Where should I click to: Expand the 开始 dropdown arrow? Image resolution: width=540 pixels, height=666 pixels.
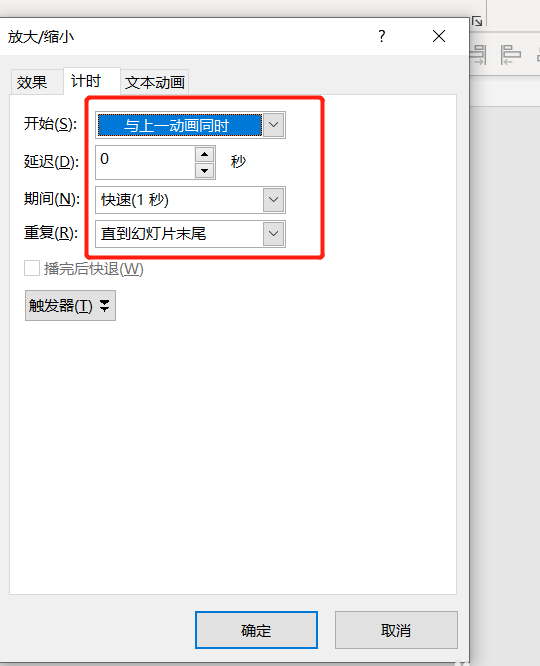point(274,125)
